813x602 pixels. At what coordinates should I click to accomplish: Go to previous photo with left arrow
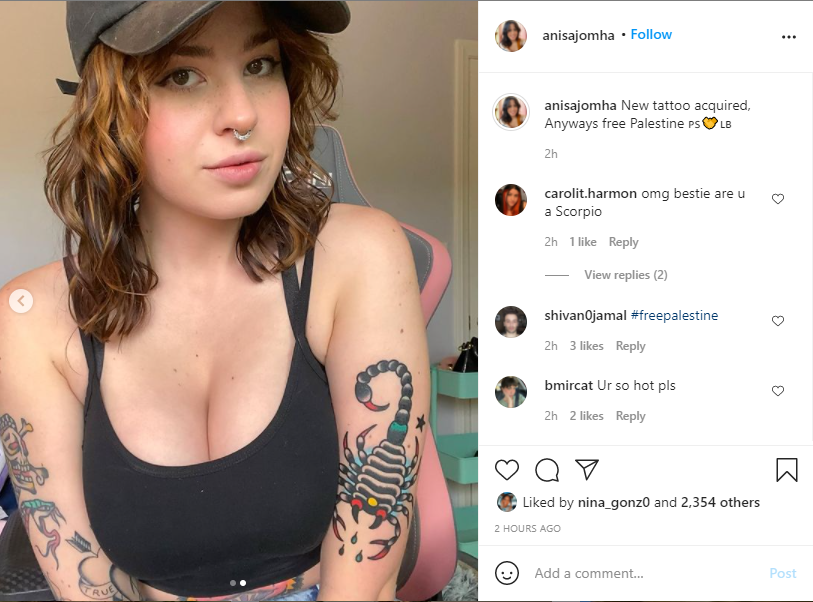tap(21, 301)
